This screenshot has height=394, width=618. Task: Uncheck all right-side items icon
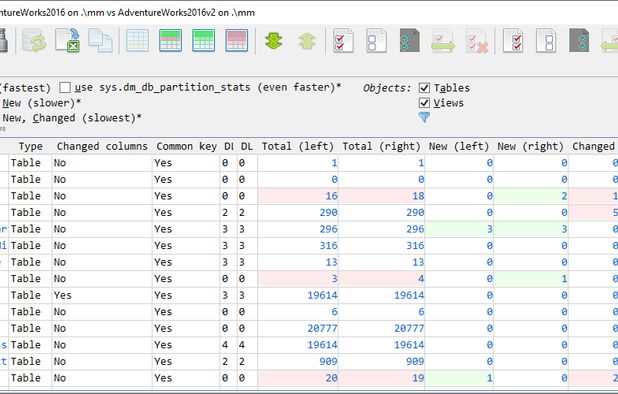(546, 41)
